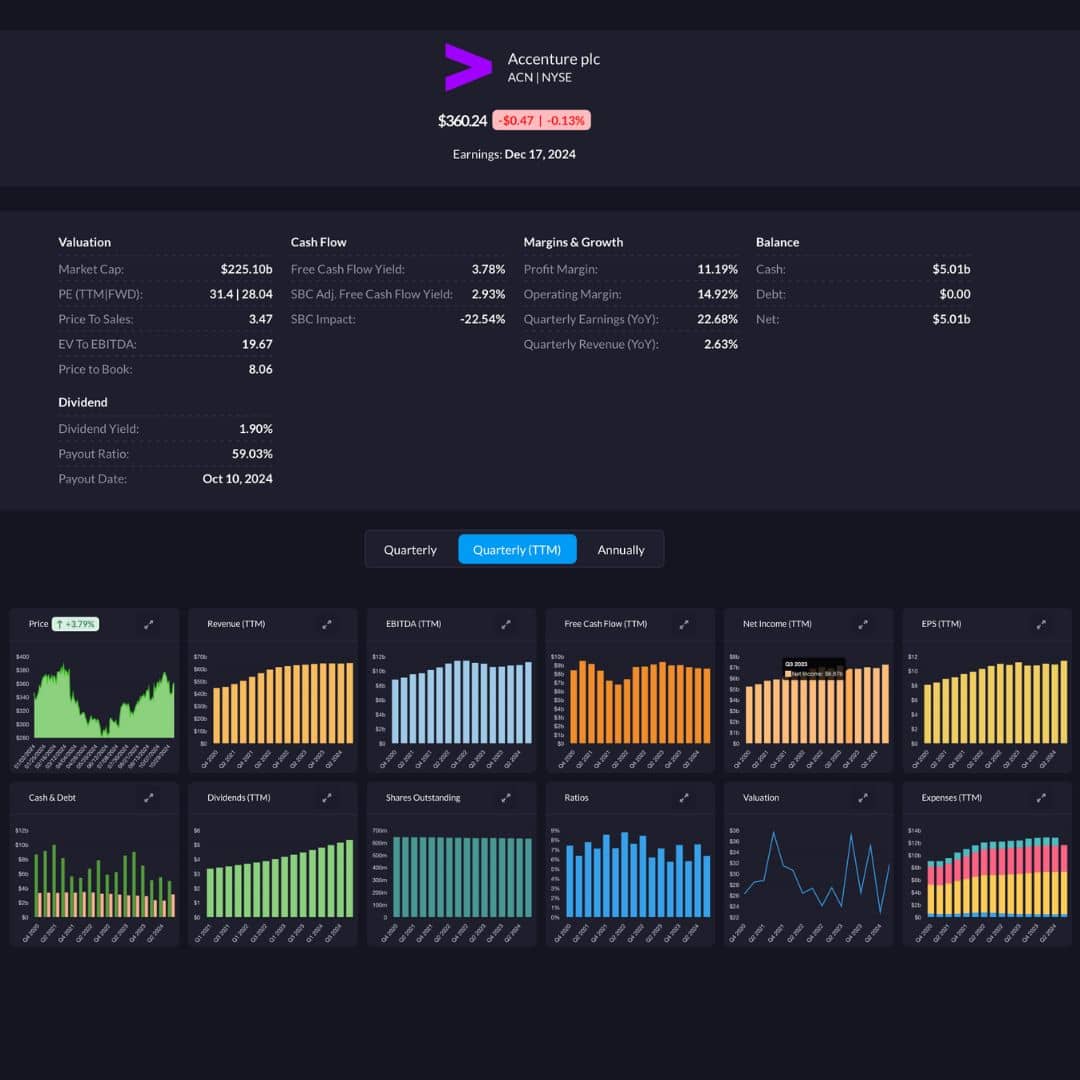Image resolution: width=1080 pixels, height=1080 pixels.
Task: Click the Debt value $0.00
Action: 955,294
